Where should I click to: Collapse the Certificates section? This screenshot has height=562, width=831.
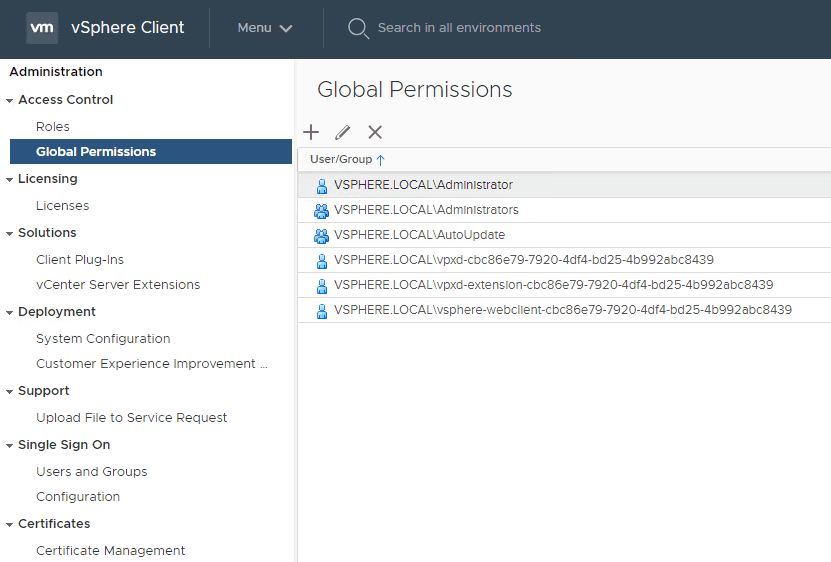pos(10,524)
